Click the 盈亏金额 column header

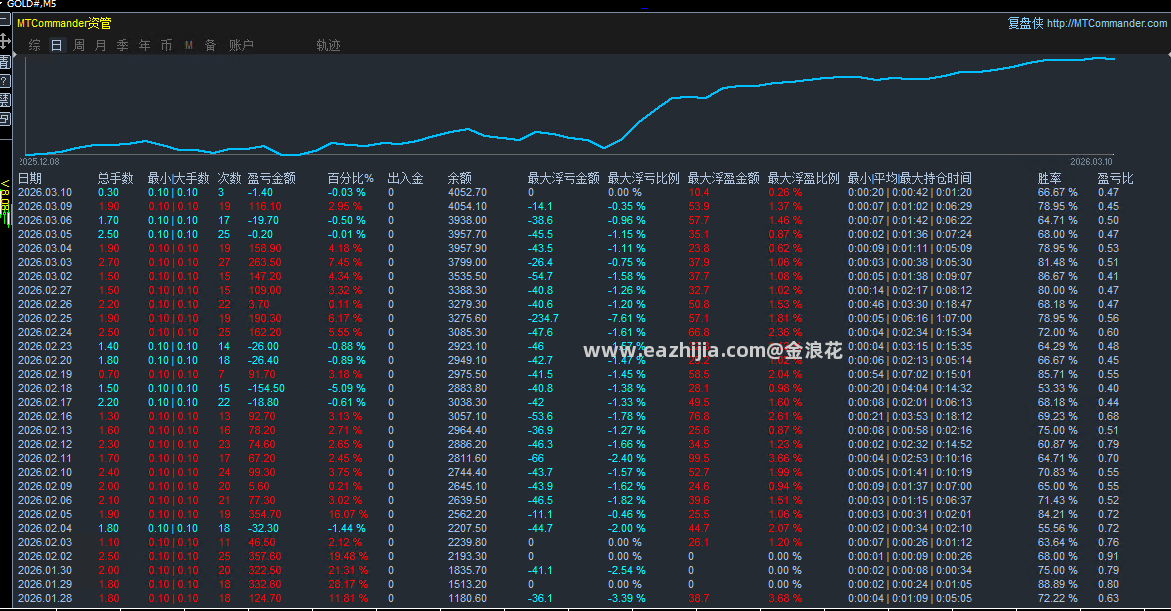pos(272,178)
